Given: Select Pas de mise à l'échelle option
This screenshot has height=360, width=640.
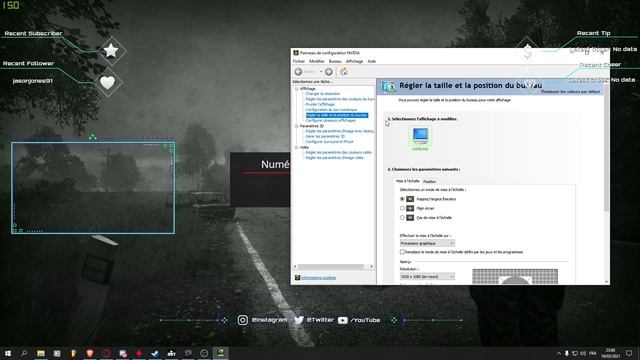Looking at the screenshot, I should [402, 218].
